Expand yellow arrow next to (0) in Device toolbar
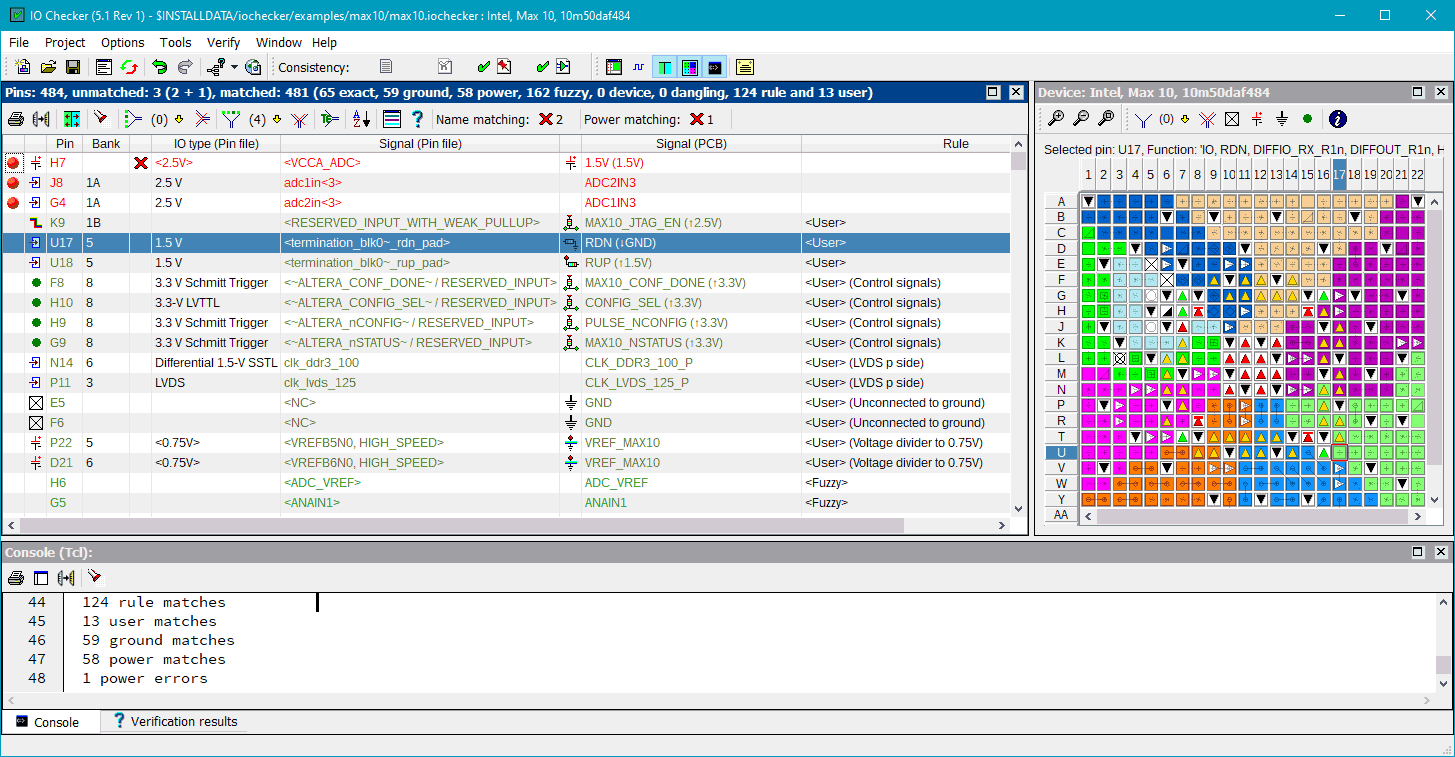This screenshot has width=1455, height=757. pyautogui.click(x=1185, y=119)
